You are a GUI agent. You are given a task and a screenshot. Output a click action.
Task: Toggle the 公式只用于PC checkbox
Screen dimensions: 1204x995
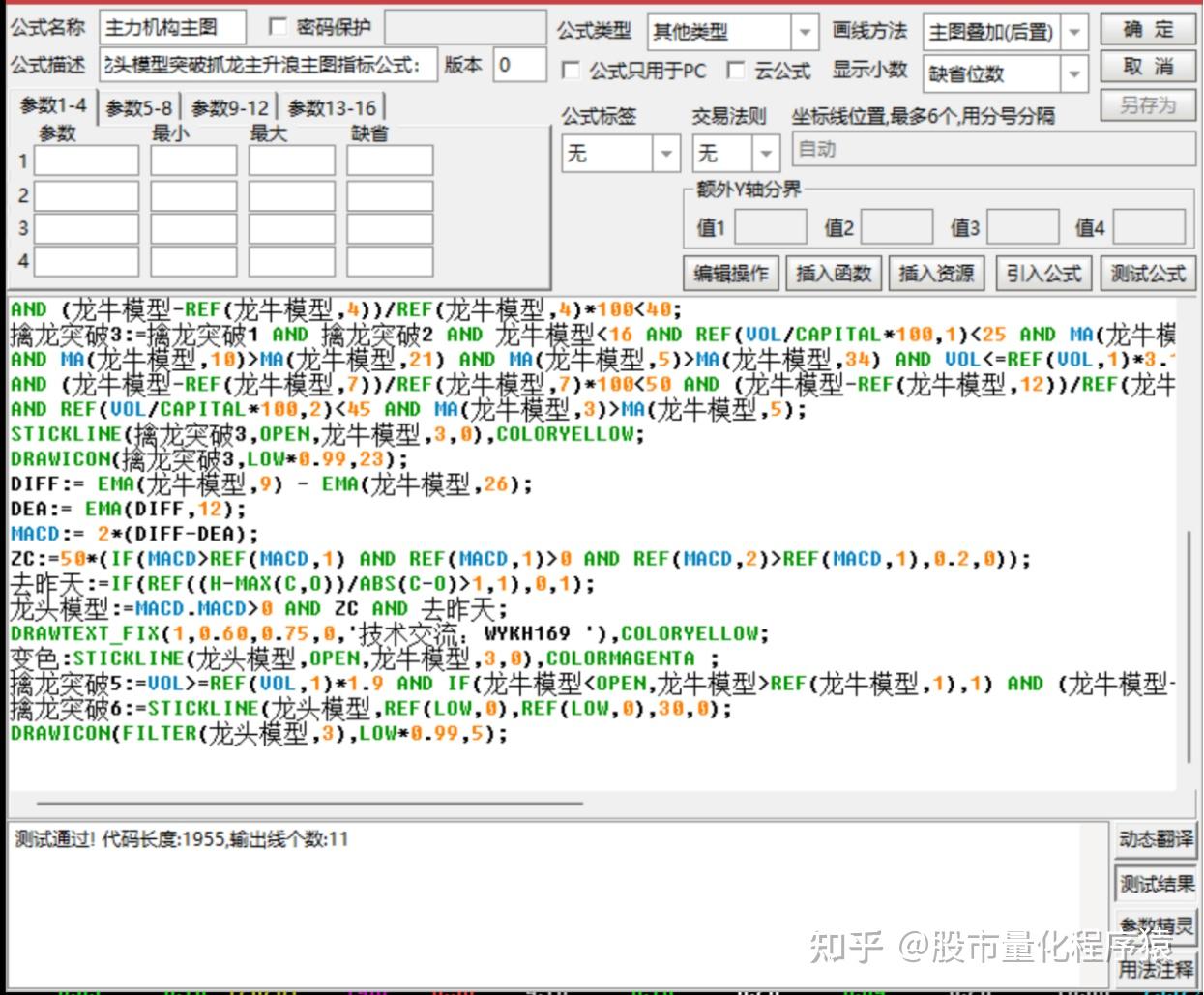[571, 71]
